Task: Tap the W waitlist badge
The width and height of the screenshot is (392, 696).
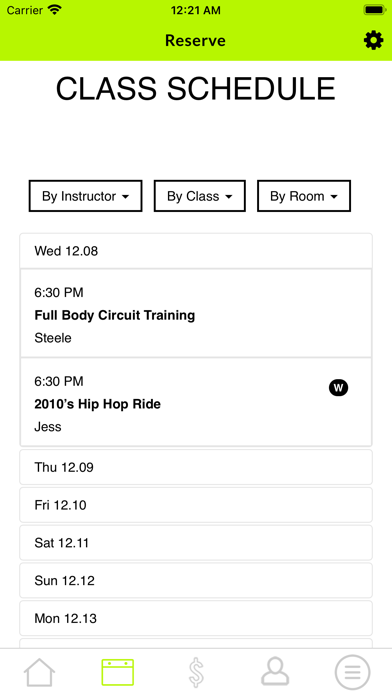Action: pos(338,388)
